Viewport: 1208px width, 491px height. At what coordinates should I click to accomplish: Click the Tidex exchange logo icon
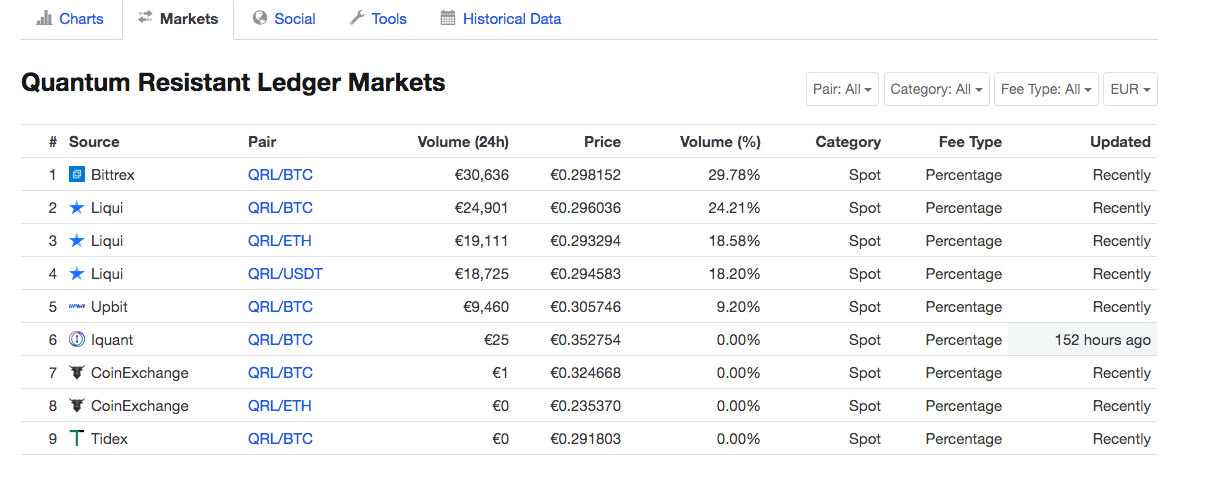[x=77, y=439]
